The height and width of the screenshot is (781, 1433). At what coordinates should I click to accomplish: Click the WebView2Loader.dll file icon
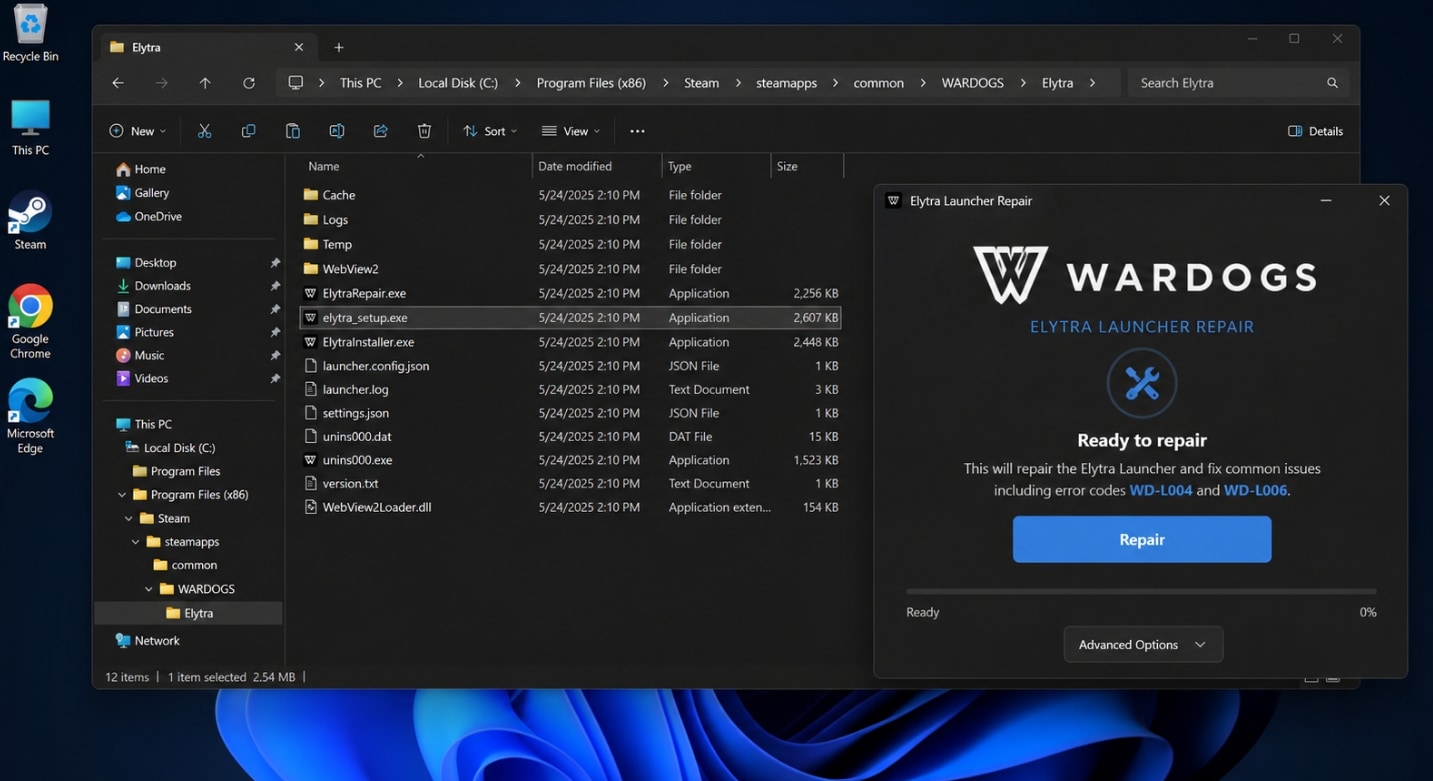click(311, 507)
